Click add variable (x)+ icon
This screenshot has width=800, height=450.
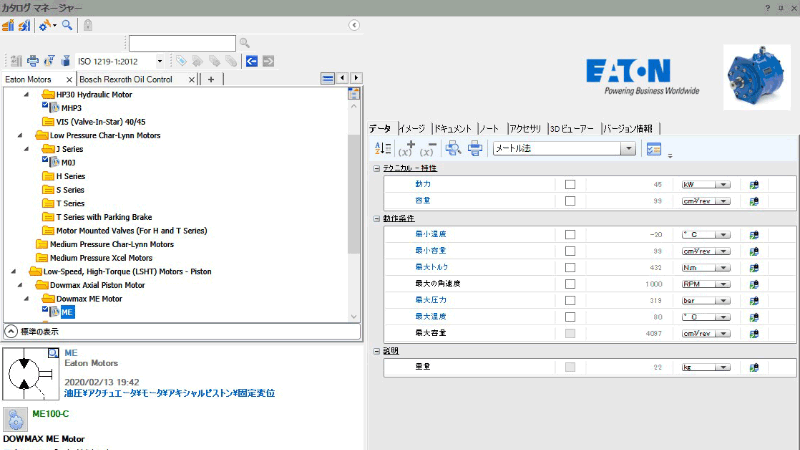pyautogui.click(x=407, y=148)
